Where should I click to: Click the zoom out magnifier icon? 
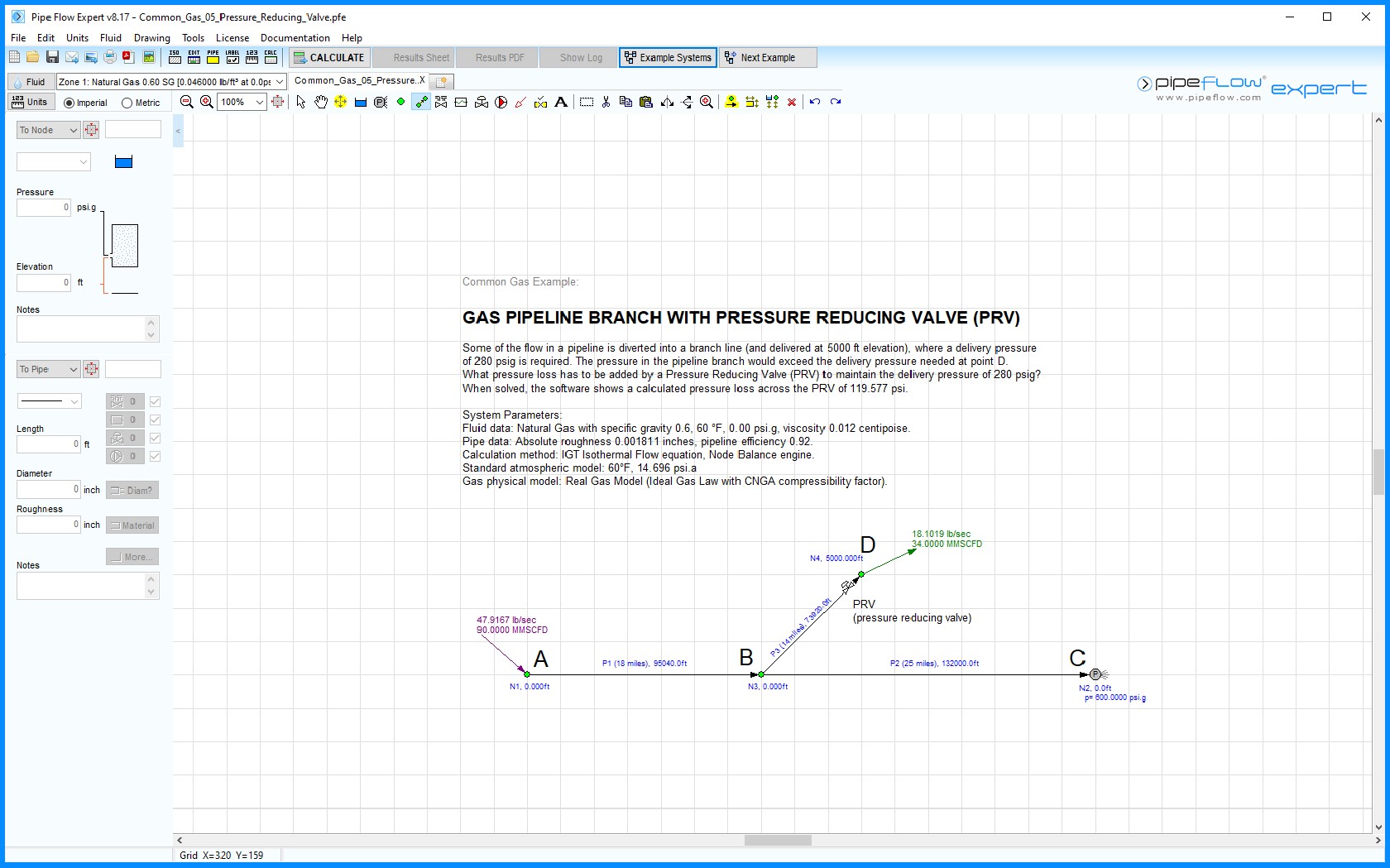tap(187, 102)
